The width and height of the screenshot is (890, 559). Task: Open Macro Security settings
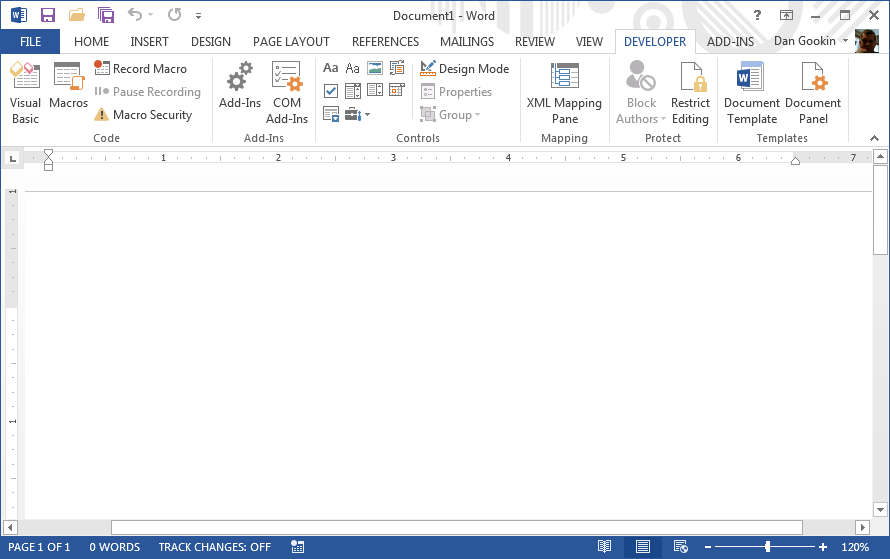point(144,115)
